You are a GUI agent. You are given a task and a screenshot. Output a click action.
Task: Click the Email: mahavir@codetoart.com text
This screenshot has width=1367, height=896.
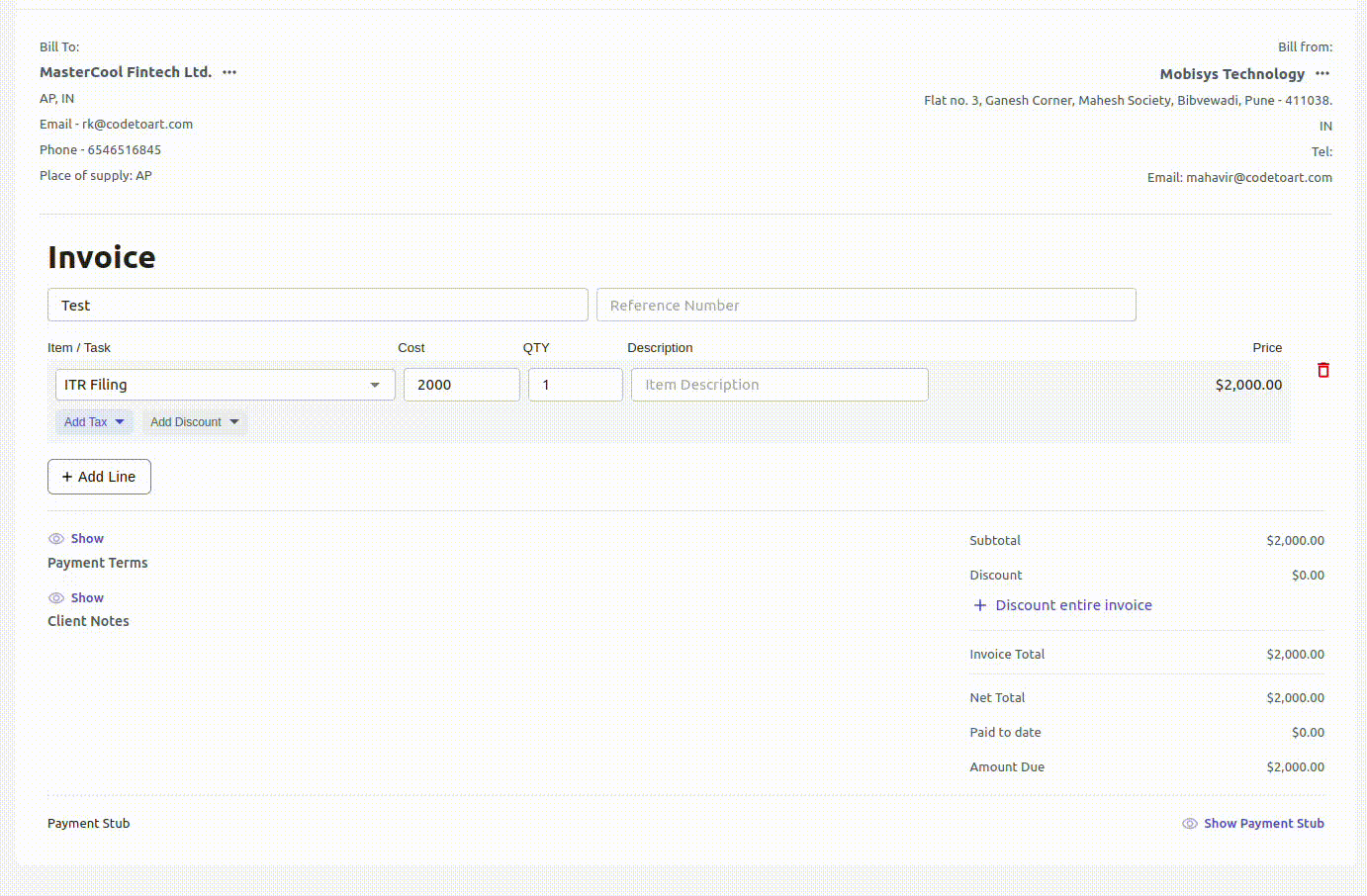tap(1239, 178)
